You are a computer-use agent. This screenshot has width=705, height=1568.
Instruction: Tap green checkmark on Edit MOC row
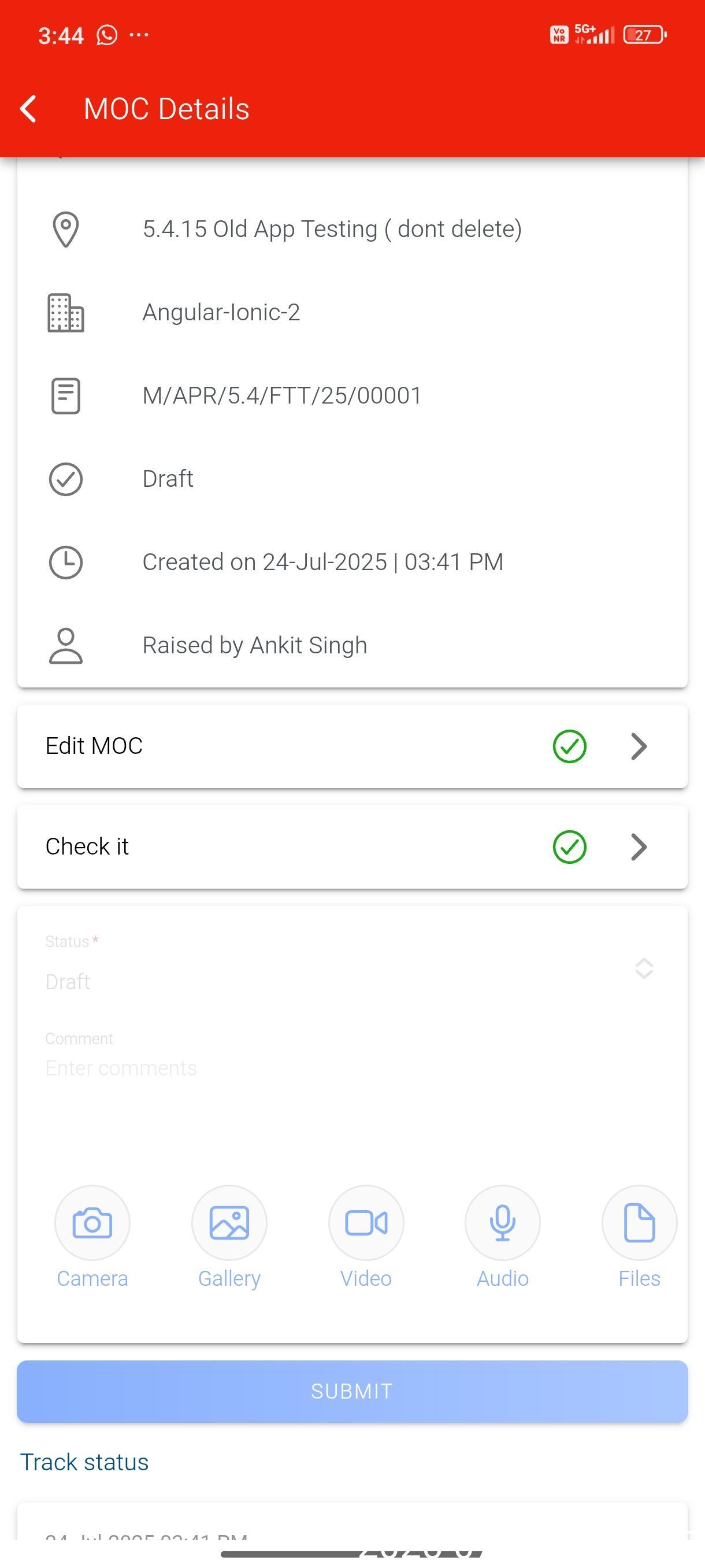click(569, 746)
